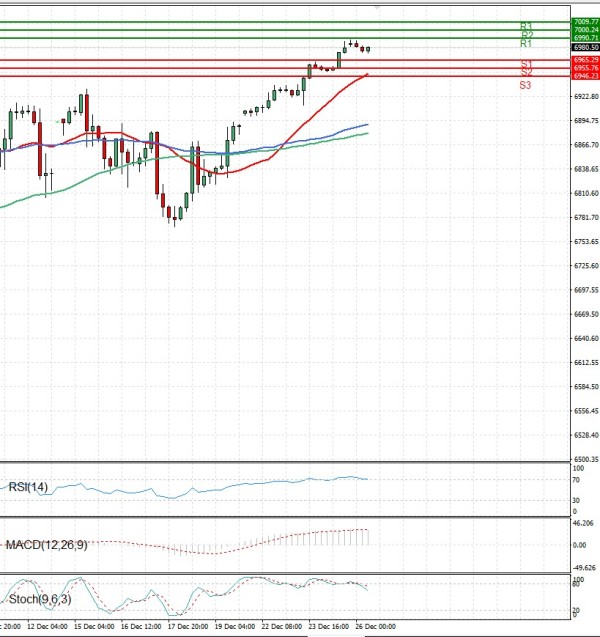The width and height of the screenshot is (600, 637).
Task: Select the 7000.24 resistance price tag
Action: 585,30
